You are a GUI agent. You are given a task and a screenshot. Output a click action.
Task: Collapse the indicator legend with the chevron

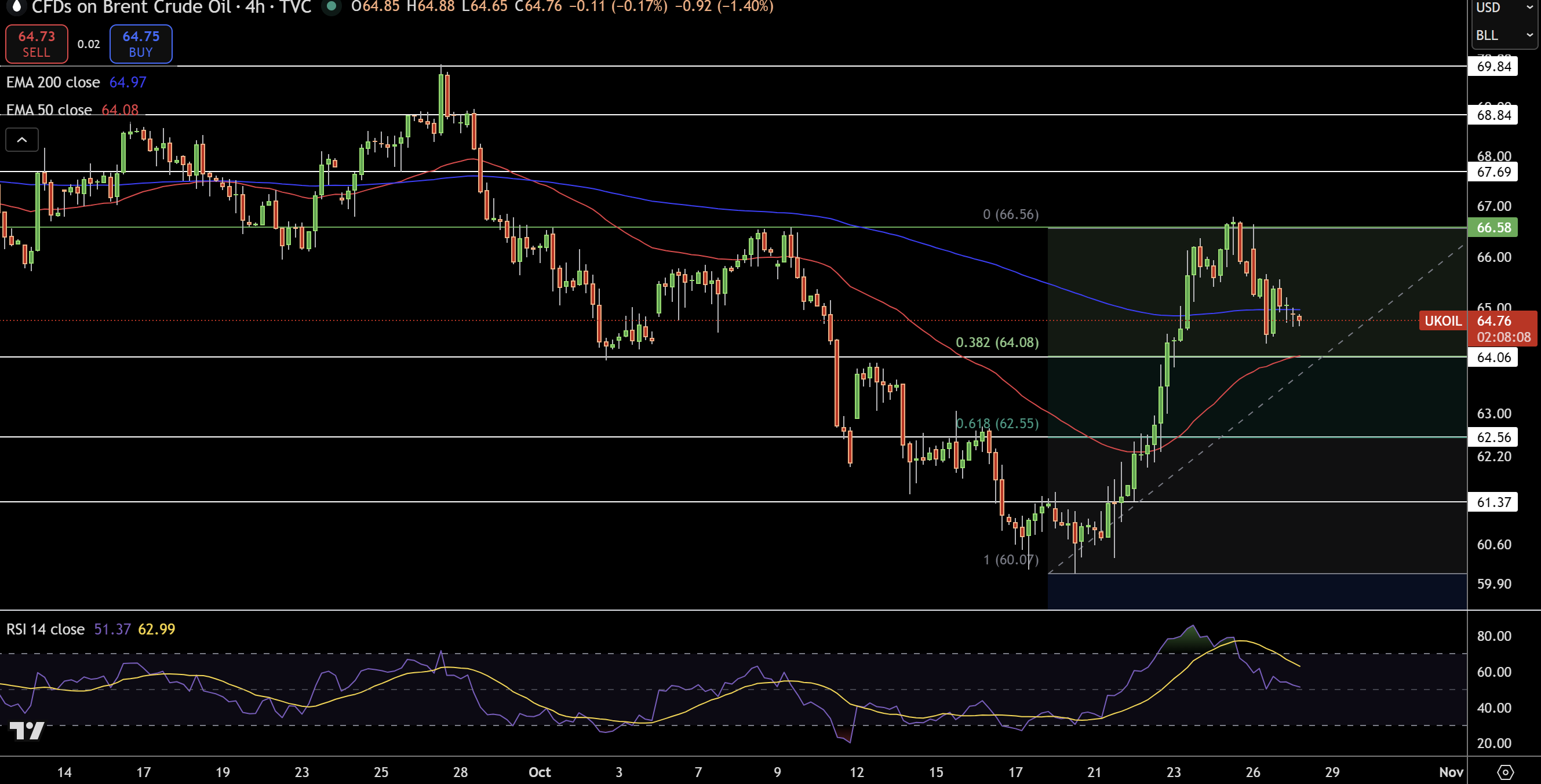click(x=21, y=139)
